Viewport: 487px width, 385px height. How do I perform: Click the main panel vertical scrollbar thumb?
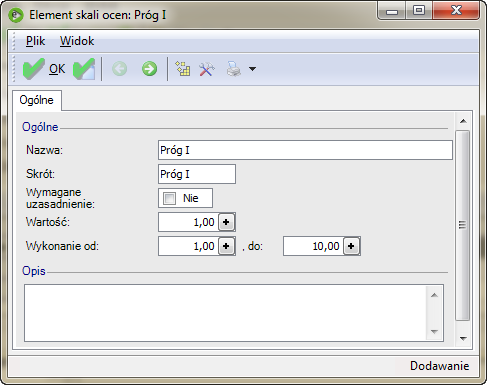click(462, 225)
